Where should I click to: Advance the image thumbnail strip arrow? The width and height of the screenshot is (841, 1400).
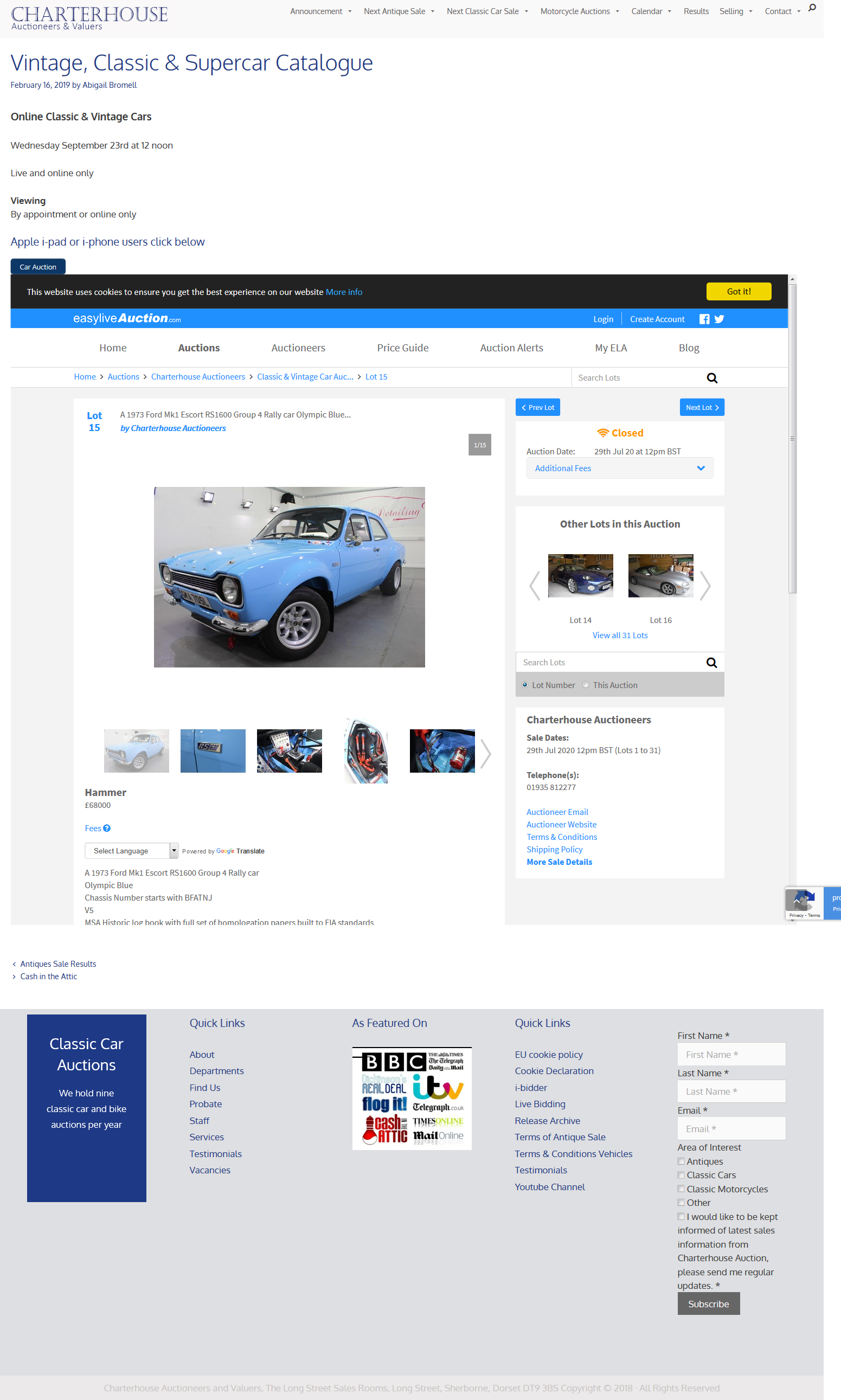(486, 754)
